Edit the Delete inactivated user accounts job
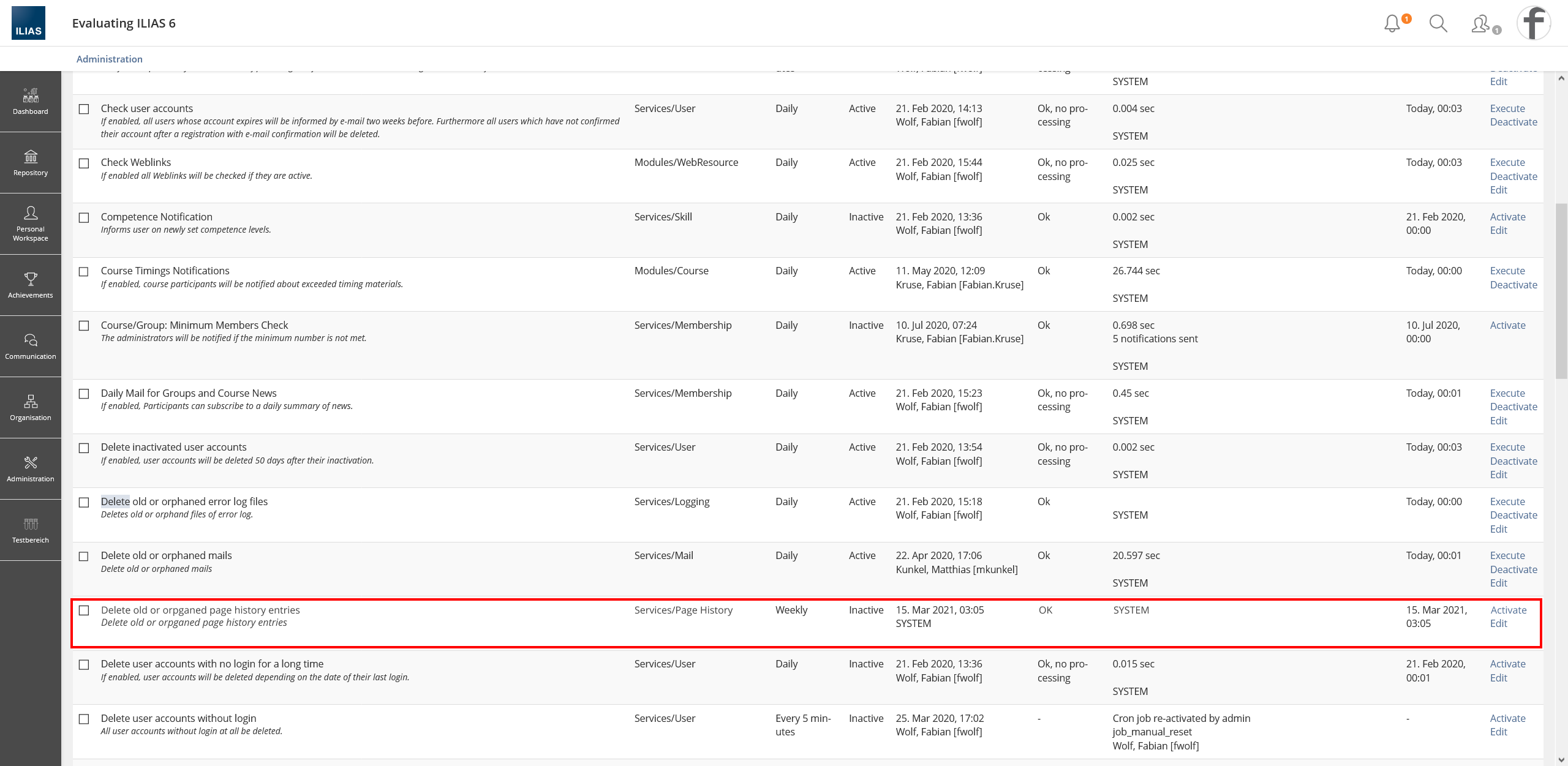The width and height of the screenshot is (1568, 766). point(1498,475)
